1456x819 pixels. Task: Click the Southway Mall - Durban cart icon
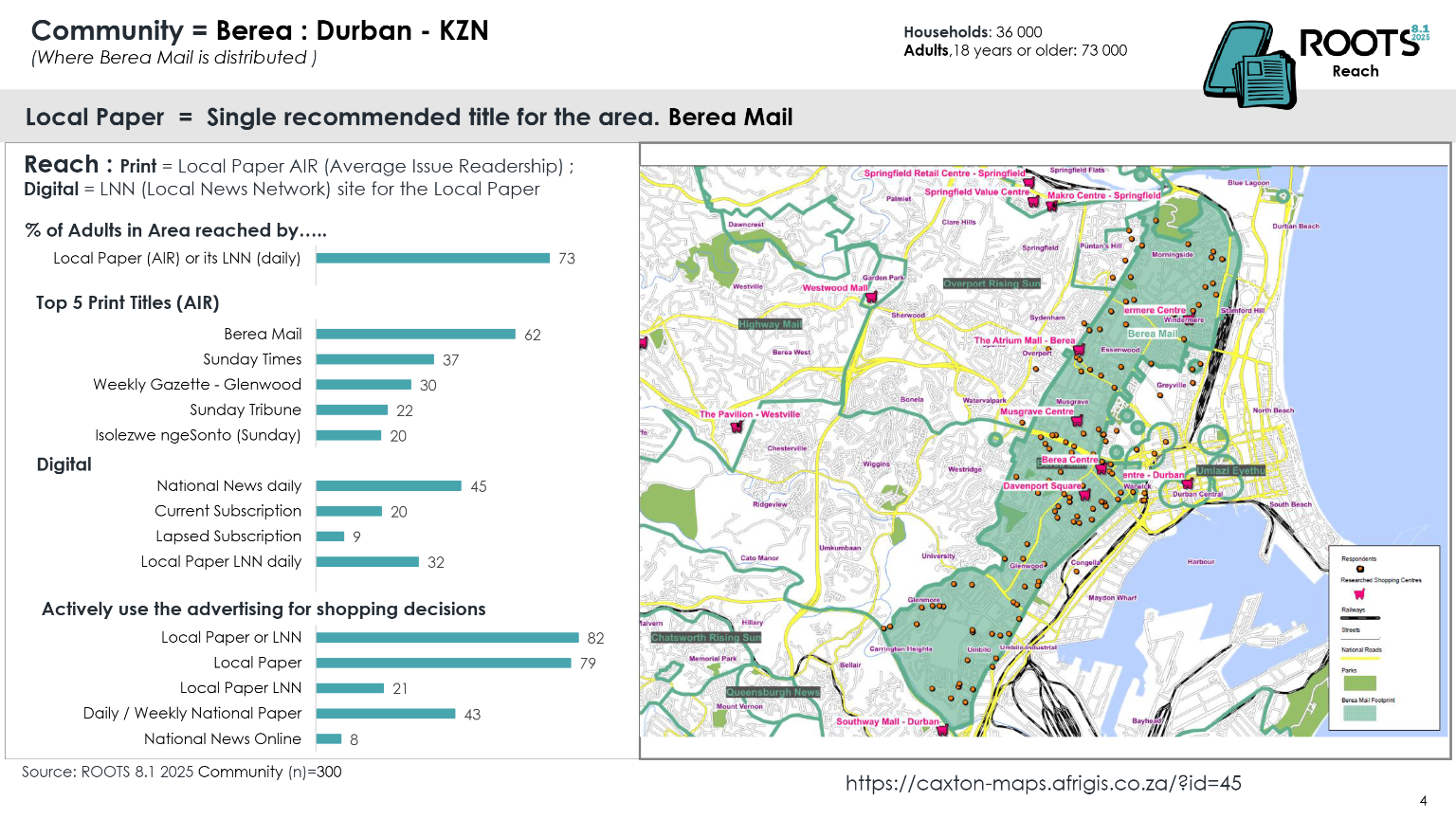pos(942,730)
